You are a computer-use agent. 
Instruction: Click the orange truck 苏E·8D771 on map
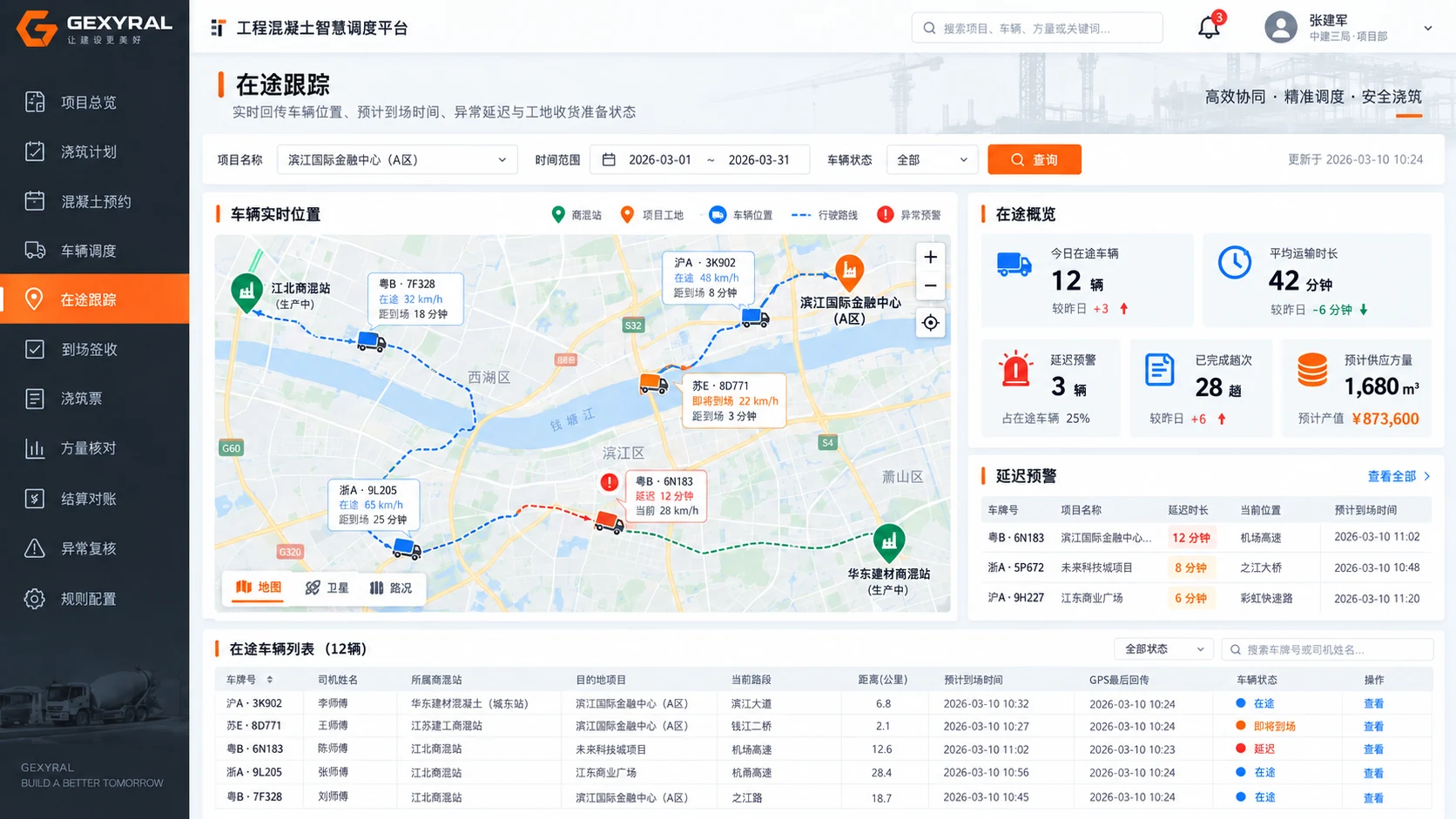click(653, 383)
